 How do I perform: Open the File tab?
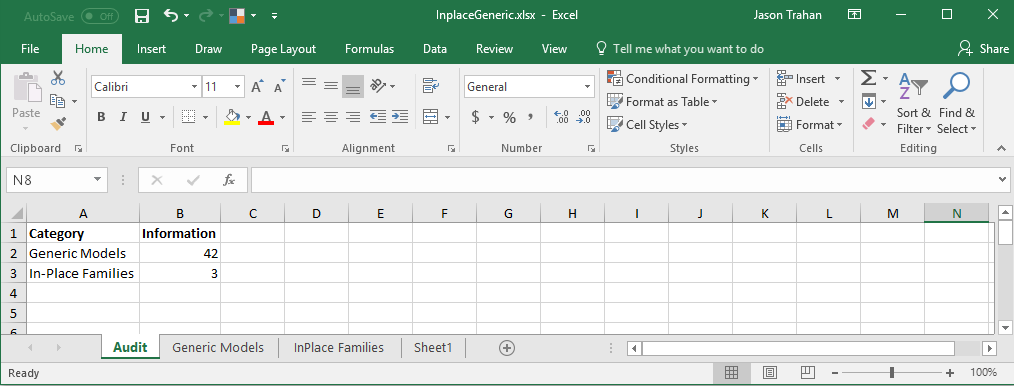[30, 48]
